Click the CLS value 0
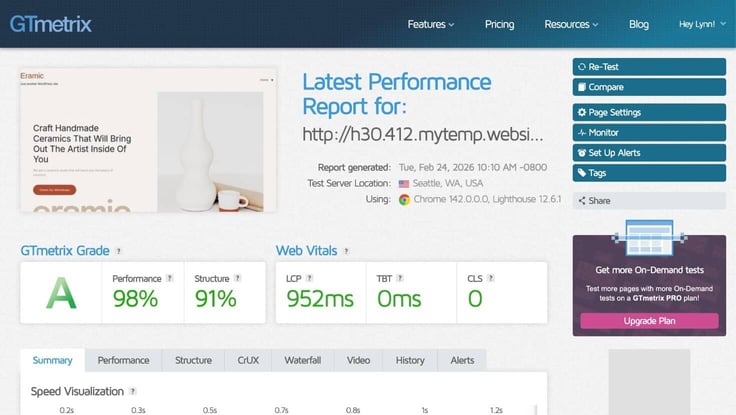The width and height of the screenshot is (736, 415). 475,299
